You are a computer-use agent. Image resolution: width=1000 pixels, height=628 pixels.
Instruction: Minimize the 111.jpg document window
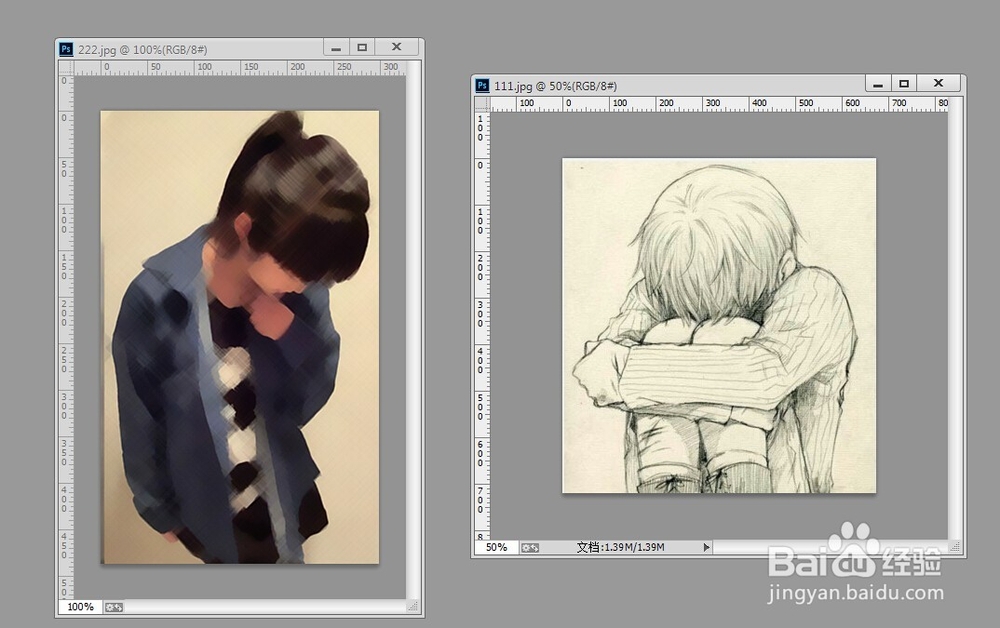(878, 84)
